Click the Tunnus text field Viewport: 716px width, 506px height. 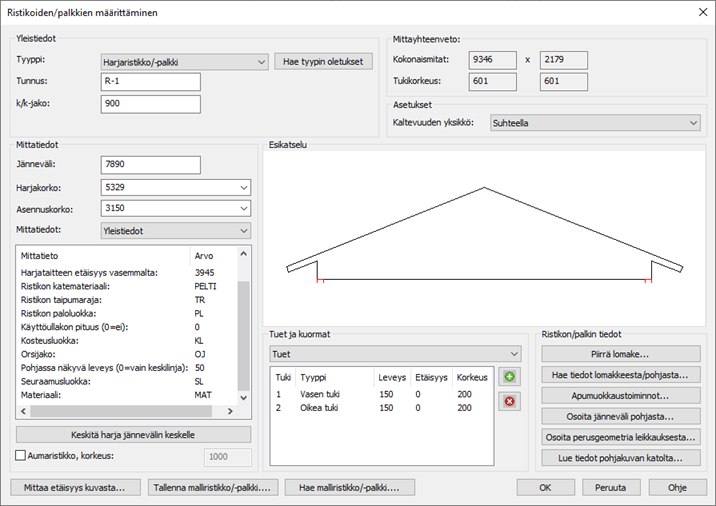point(150,82)
